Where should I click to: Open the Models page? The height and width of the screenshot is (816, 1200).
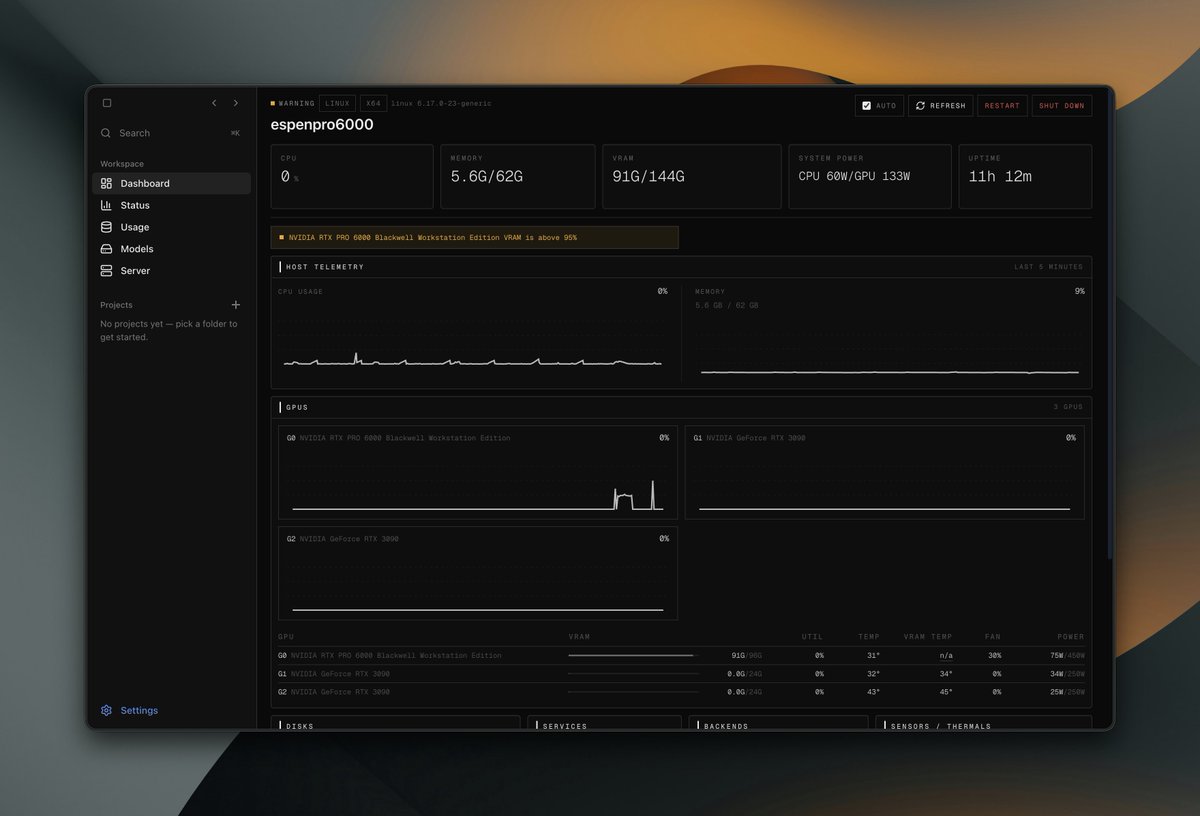(x=171, y=249)
